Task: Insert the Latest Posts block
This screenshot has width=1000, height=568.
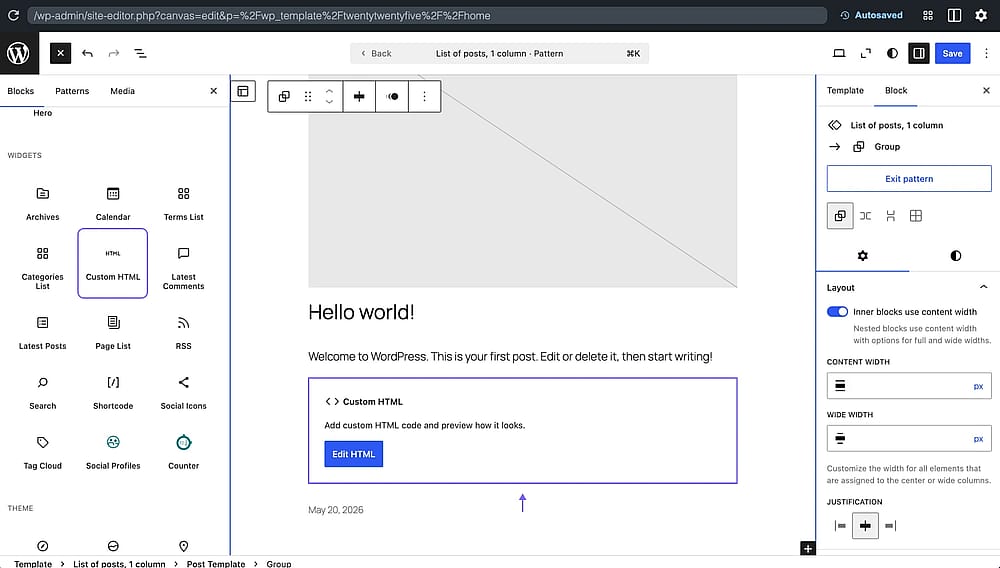Action: 43,332
